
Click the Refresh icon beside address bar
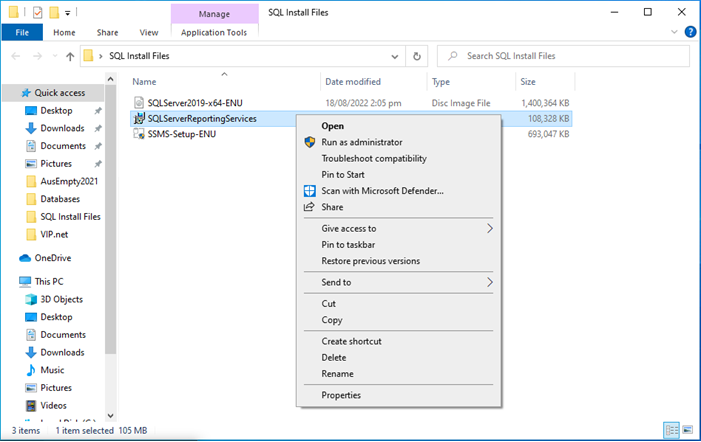(x=417, y=56)
